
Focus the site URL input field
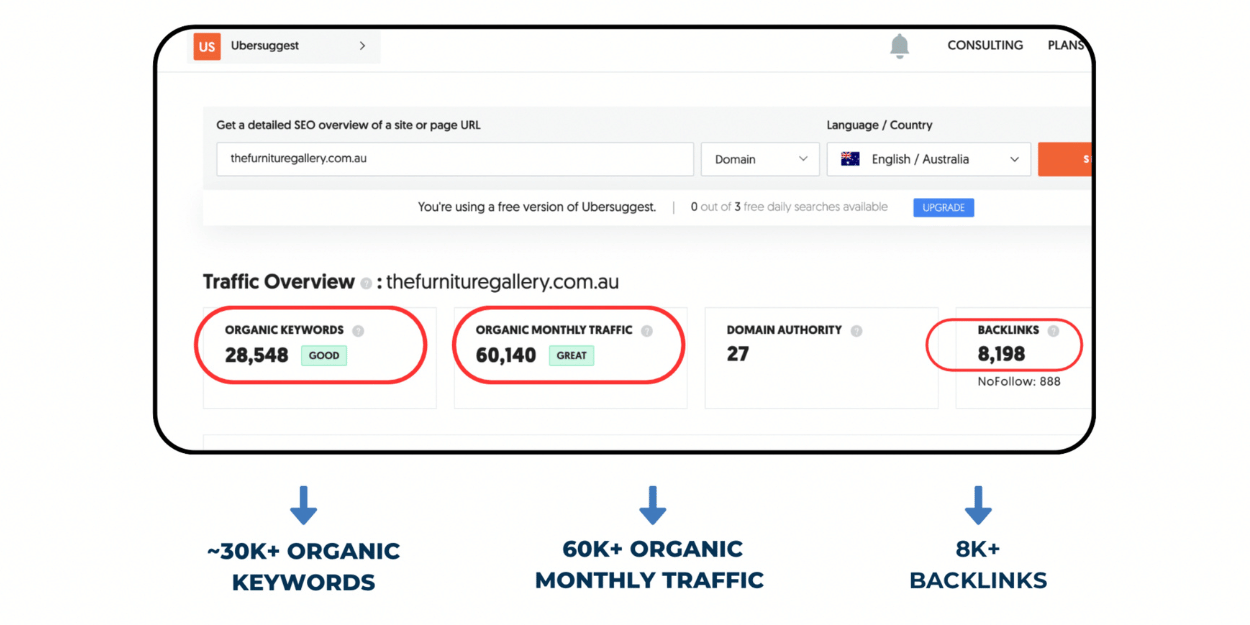click(455, 159)
